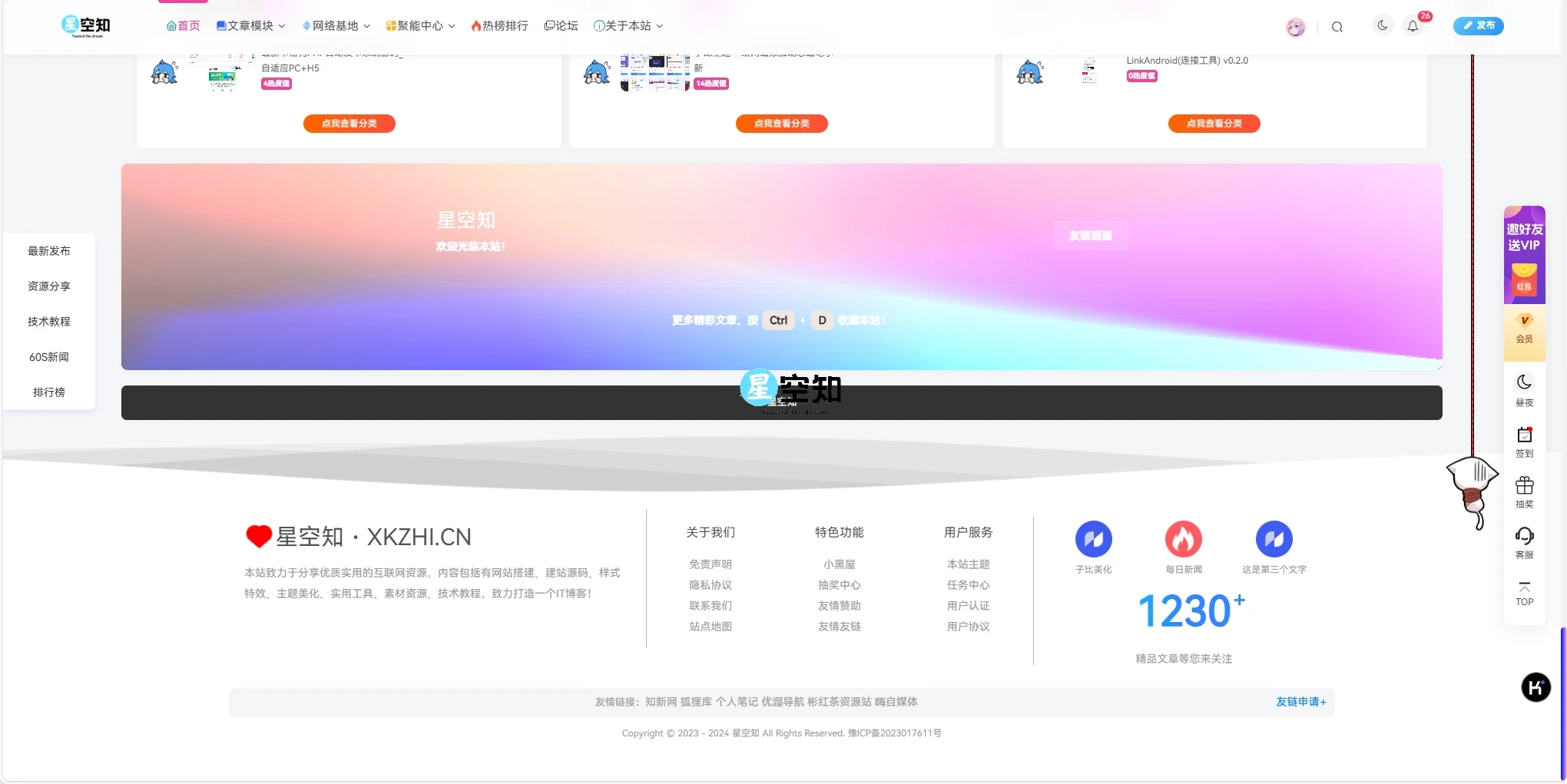Switch to 排行榜 in left sidebar

[x=48, y=392]
